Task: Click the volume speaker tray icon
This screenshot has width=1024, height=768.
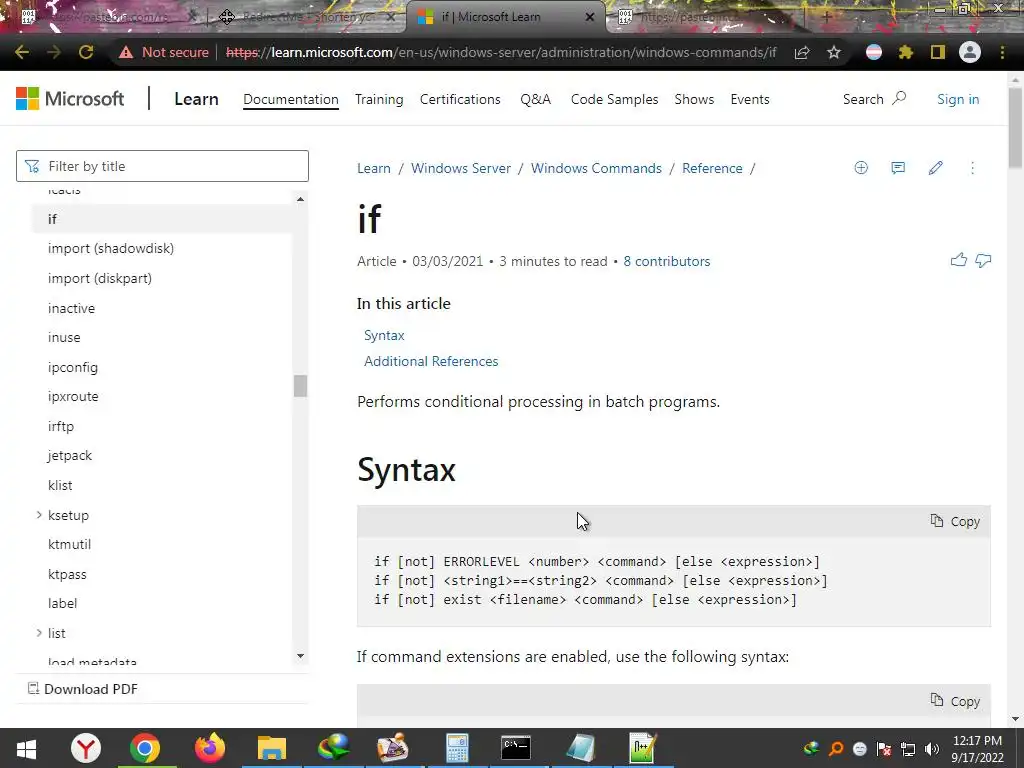Action: point(932,749)
